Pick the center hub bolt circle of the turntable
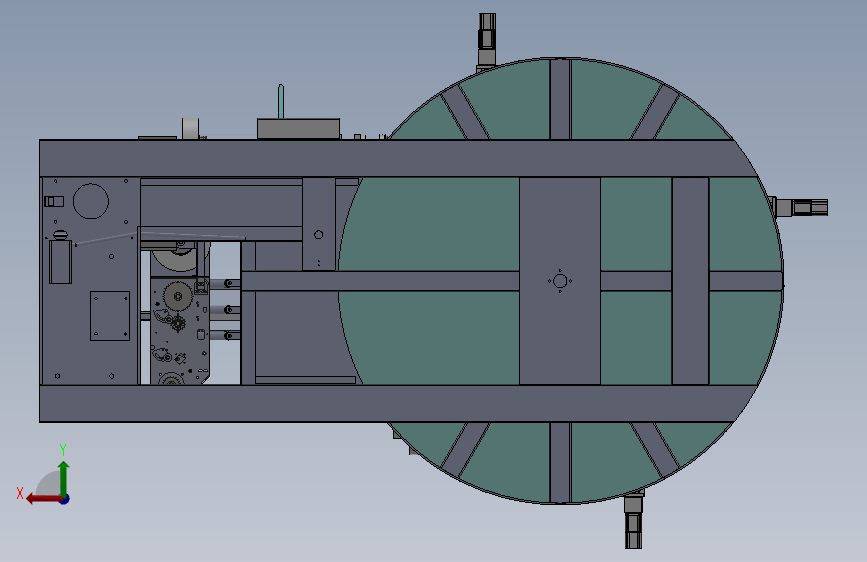867x562 pixels. [560, 281]
